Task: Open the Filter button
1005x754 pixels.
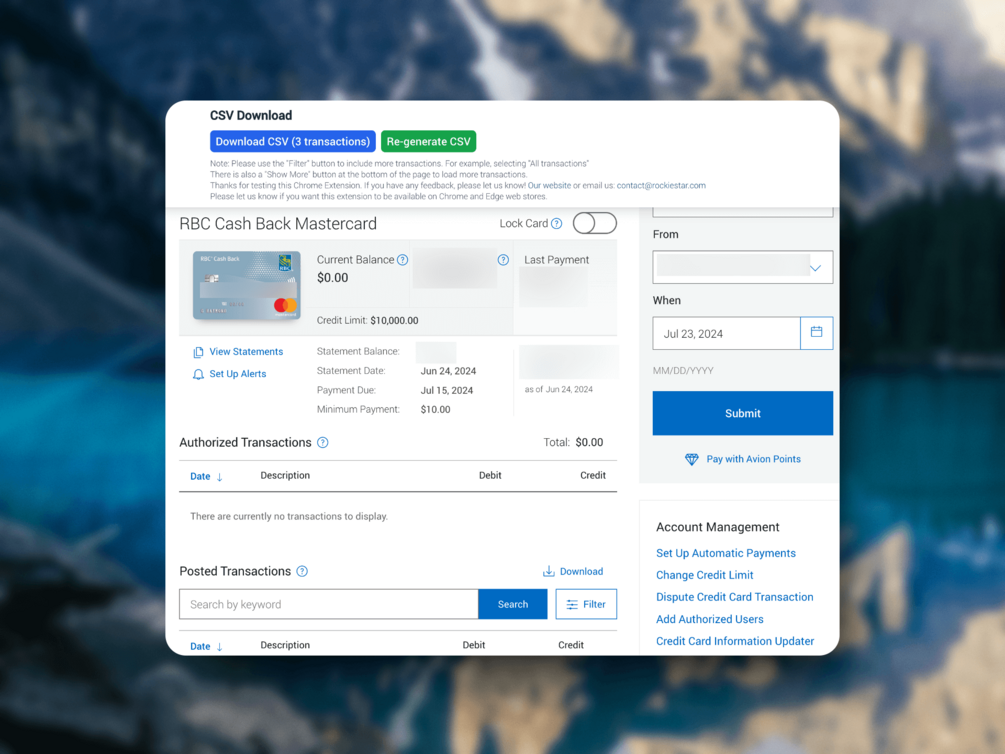Action: 586,605
